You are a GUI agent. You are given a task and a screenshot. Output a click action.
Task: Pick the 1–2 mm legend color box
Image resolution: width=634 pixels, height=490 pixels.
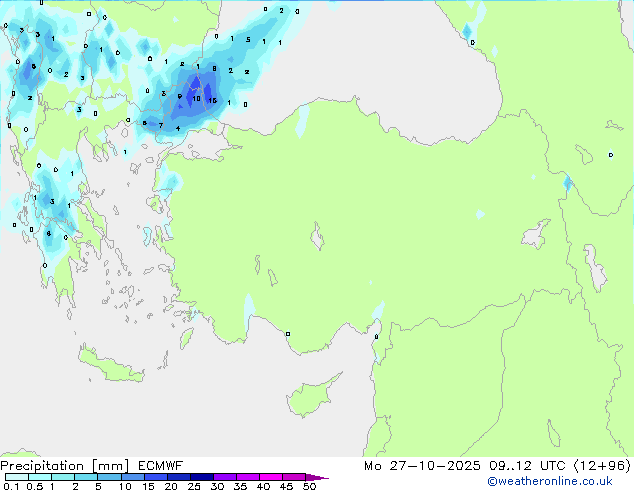click(x=63, y=477)
